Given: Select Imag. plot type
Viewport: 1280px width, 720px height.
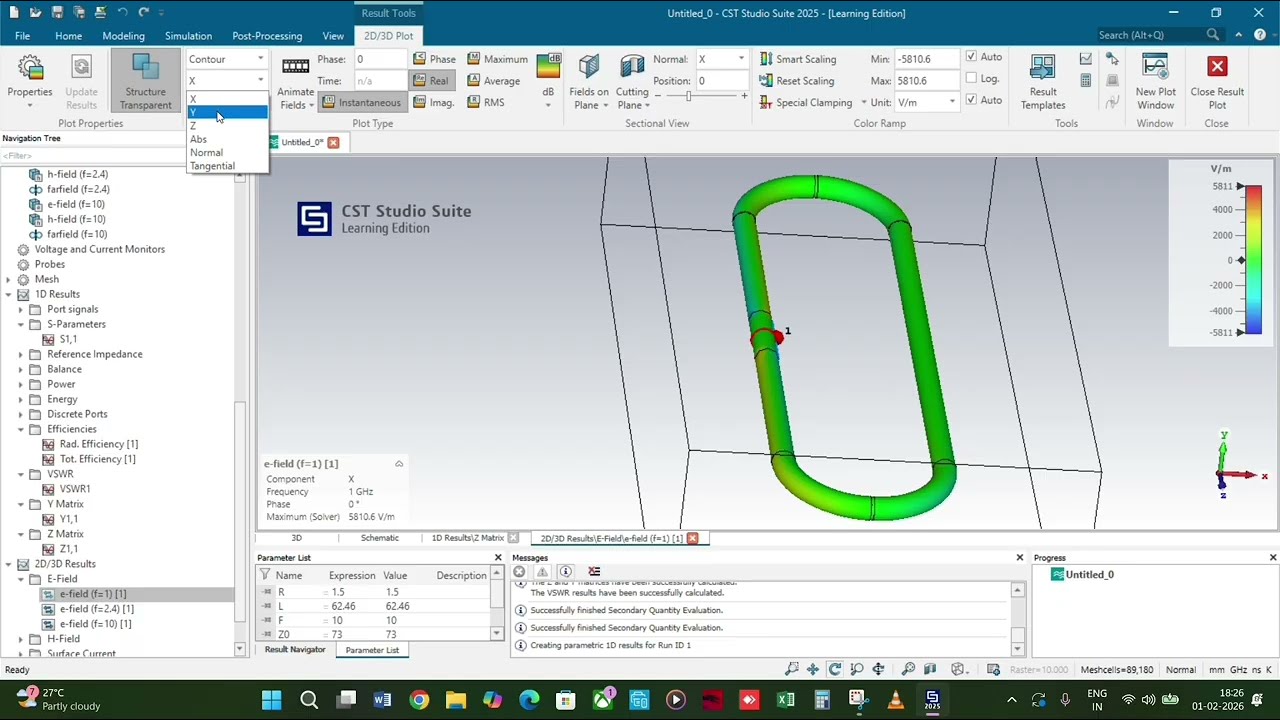Looking at the screenshot, I should pos(434,103).
